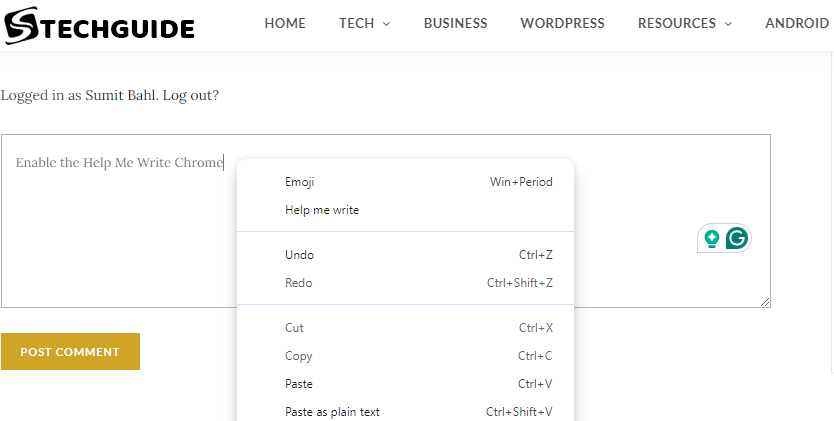Expand the RESOURCES dropdown menu
Image resolution: width=834 pixels, height=421 pixels.
point(685,23)
